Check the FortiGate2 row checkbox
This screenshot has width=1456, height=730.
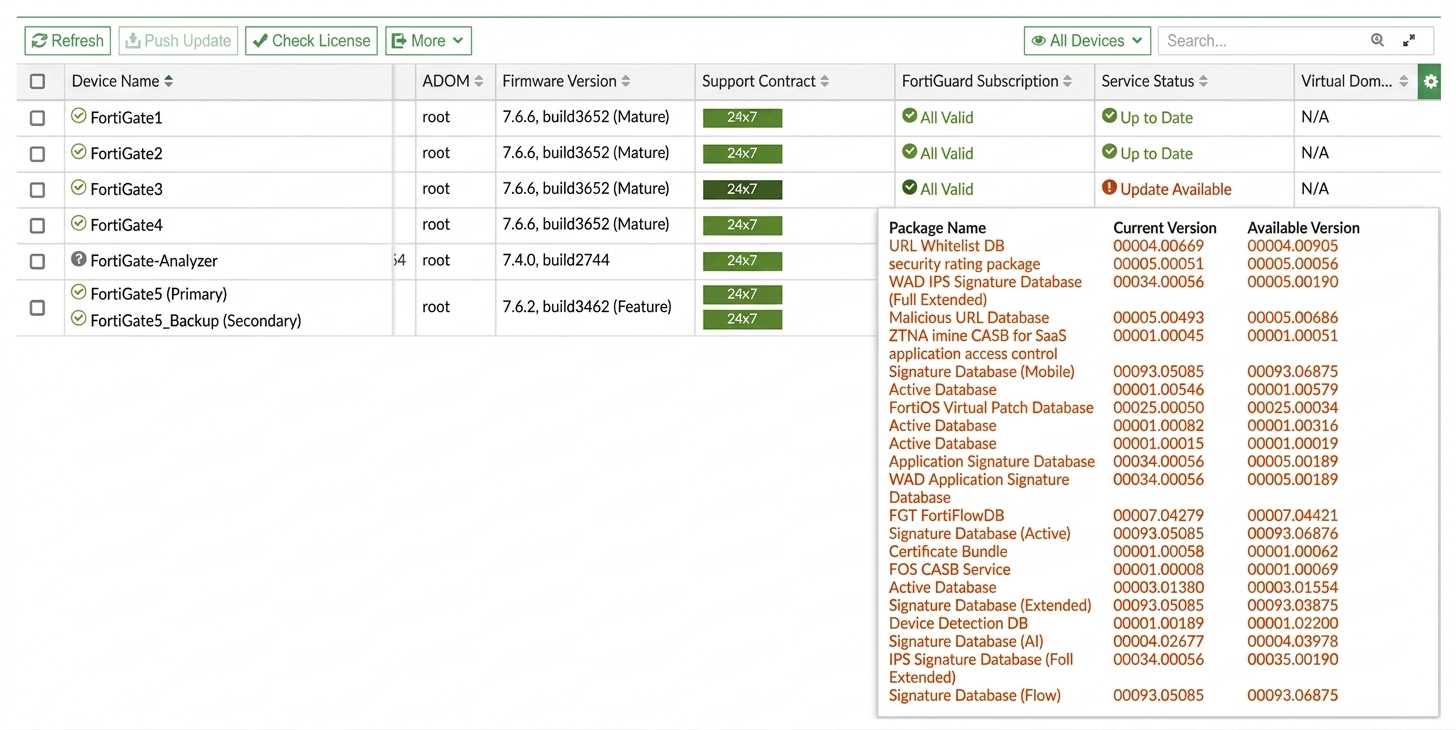(x=37, y=154)
